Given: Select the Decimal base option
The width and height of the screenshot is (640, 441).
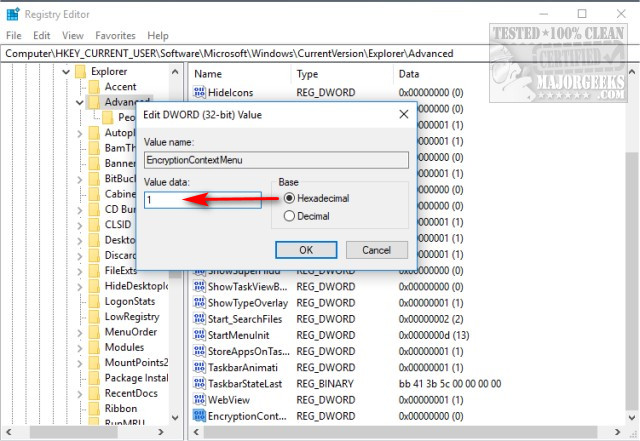Looking at the screenshot, I should coord(289,216).
